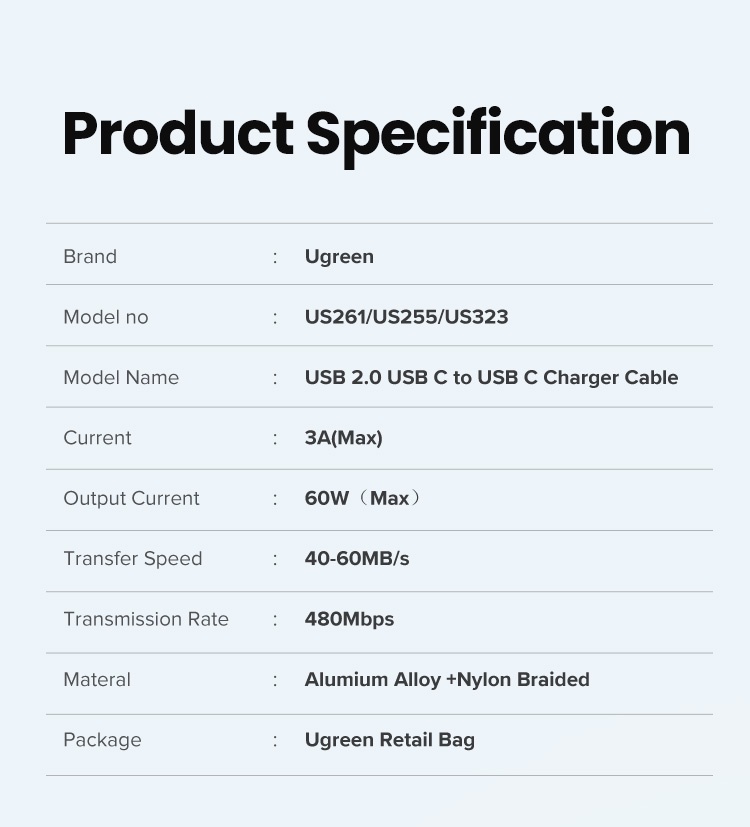
Task: Click the US261/US255/US323 model number text
Action: [406, 317]
